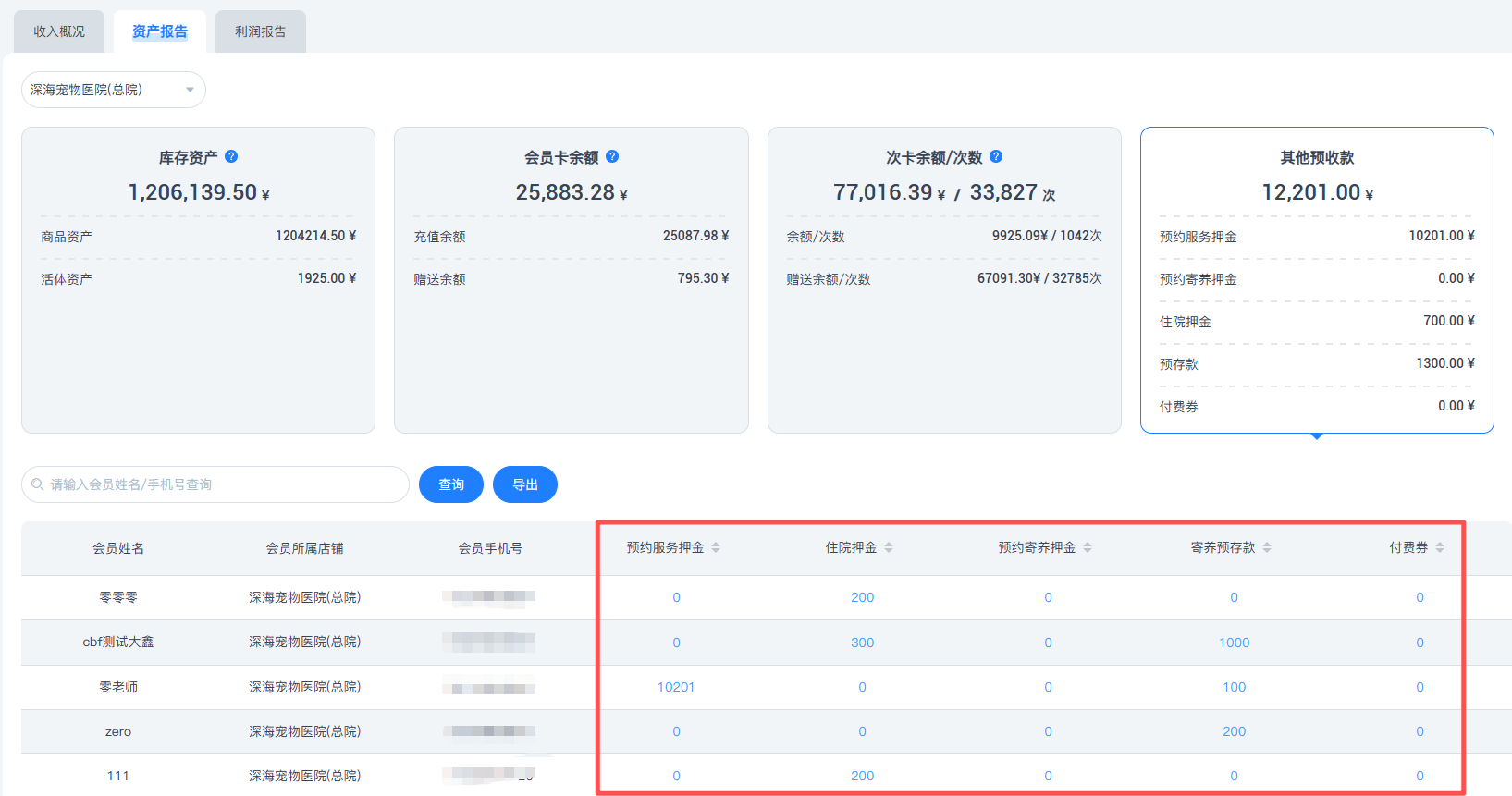1512x796 pixels.
Task: Sort by 预约寄养押金 column
Action: (x=1088, y=547)
